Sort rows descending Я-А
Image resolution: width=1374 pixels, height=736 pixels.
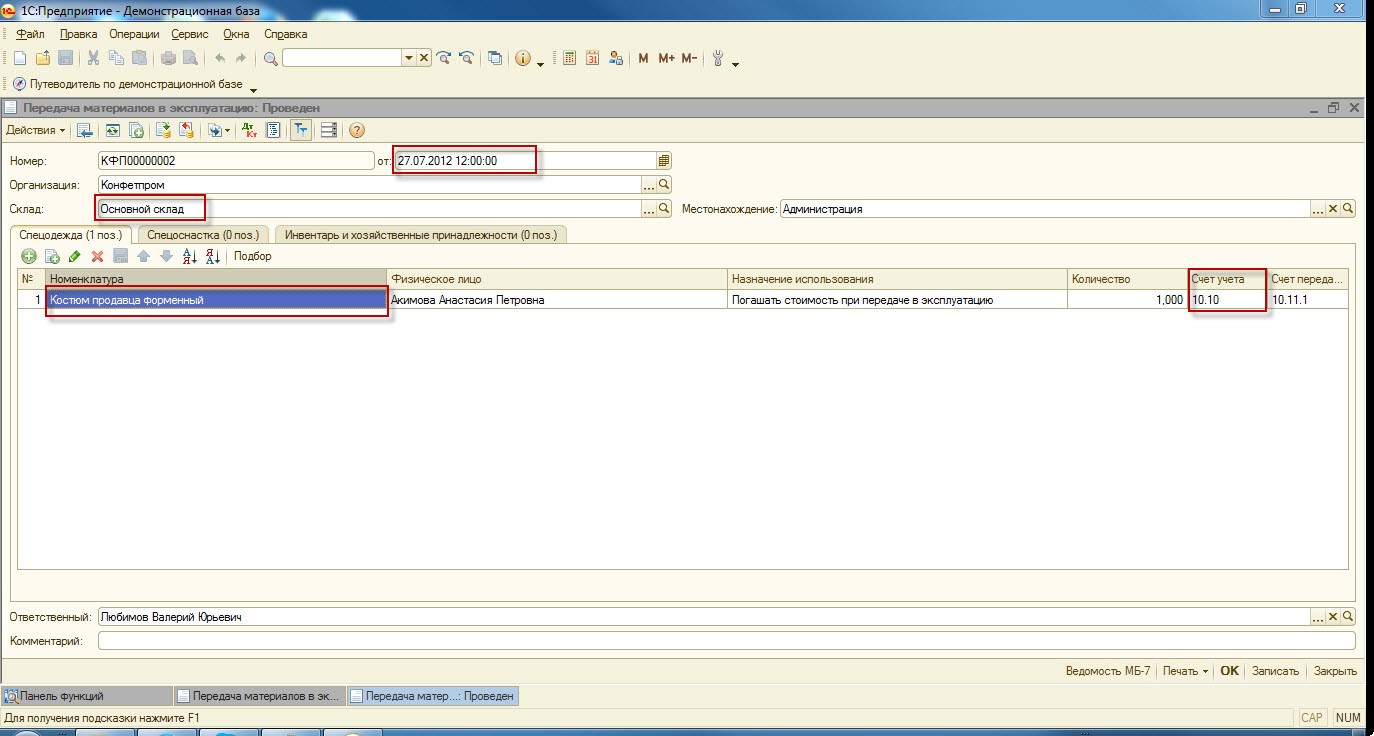pyautogui.click(x=212, y=256)
